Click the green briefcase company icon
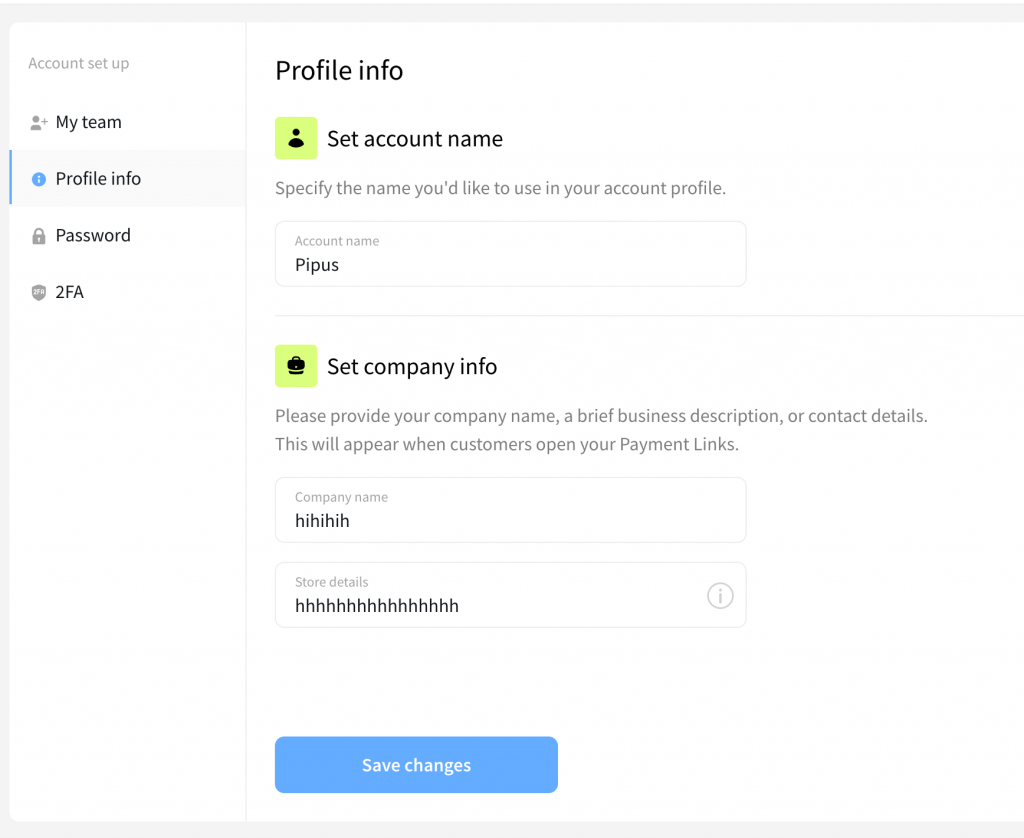 (x=296, y=366)
